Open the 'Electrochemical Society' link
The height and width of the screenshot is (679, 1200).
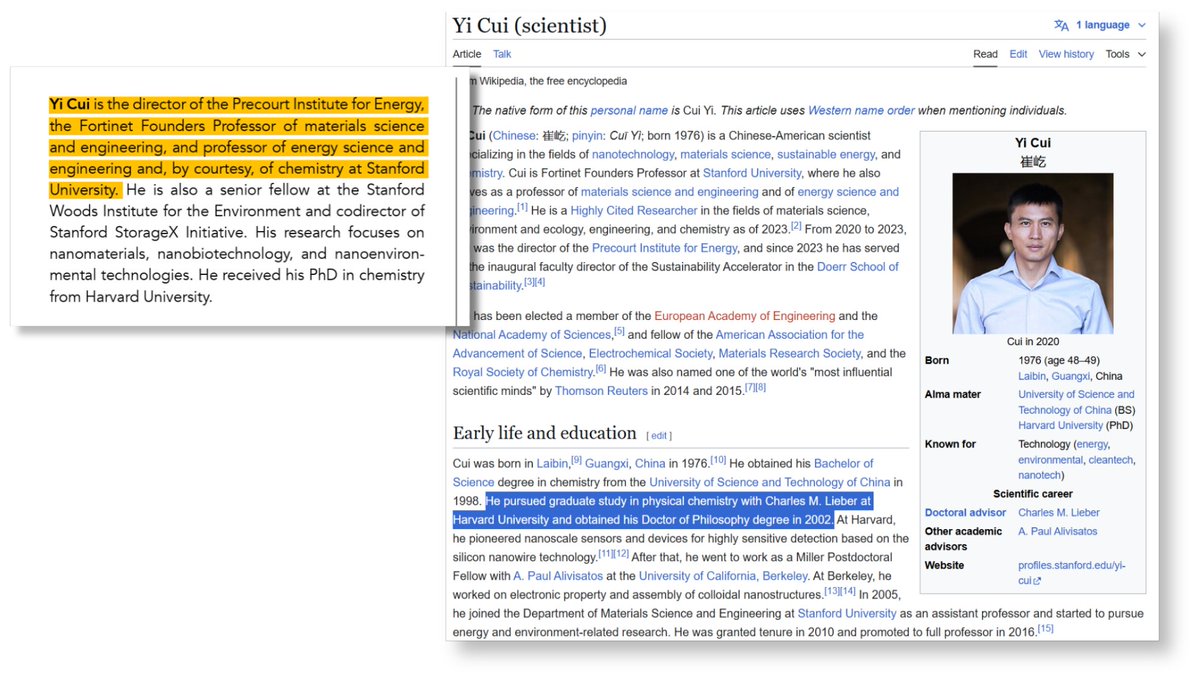(651, 353)
